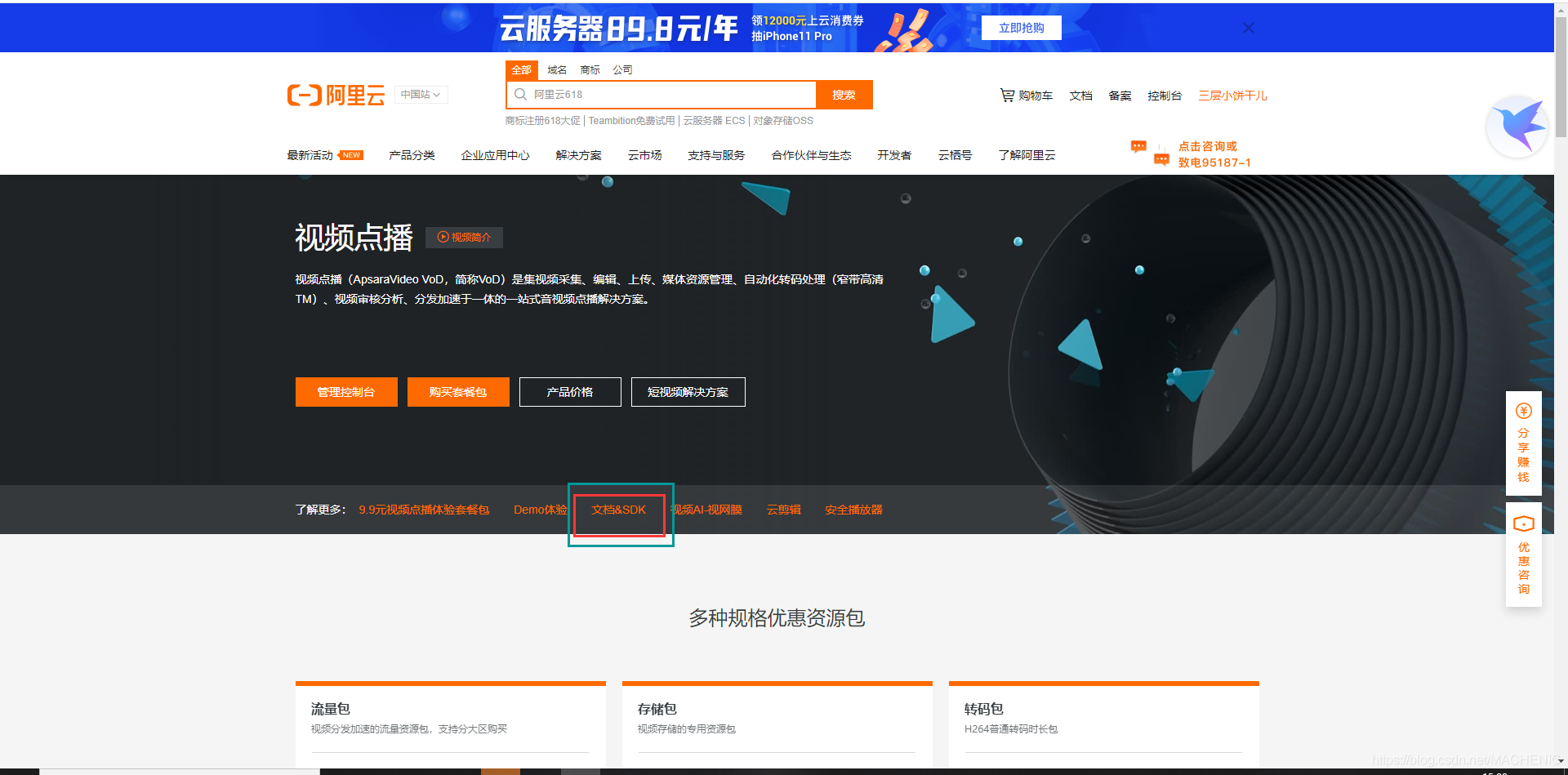Click the 管理控制台 button
The height and width of the screenshot is (775, 1568).
[346, 392]
